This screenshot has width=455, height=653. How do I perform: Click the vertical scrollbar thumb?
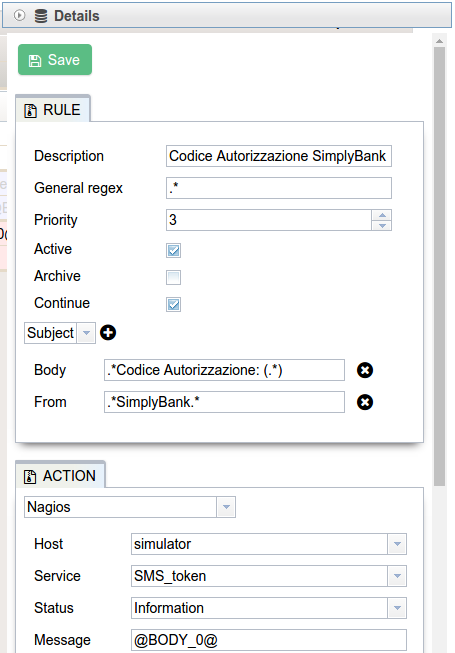tap(439, 266)
